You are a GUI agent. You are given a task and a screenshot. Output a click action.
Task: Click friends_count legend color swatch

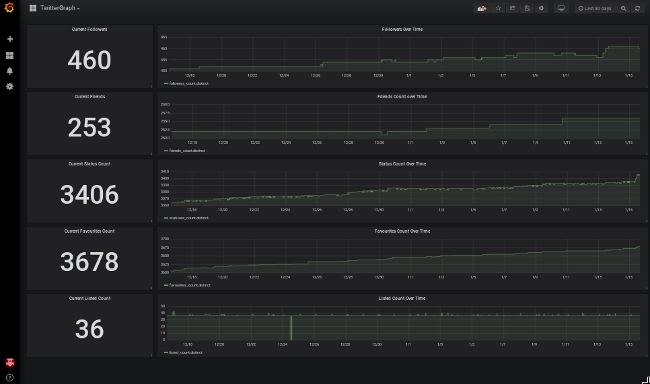166,151
